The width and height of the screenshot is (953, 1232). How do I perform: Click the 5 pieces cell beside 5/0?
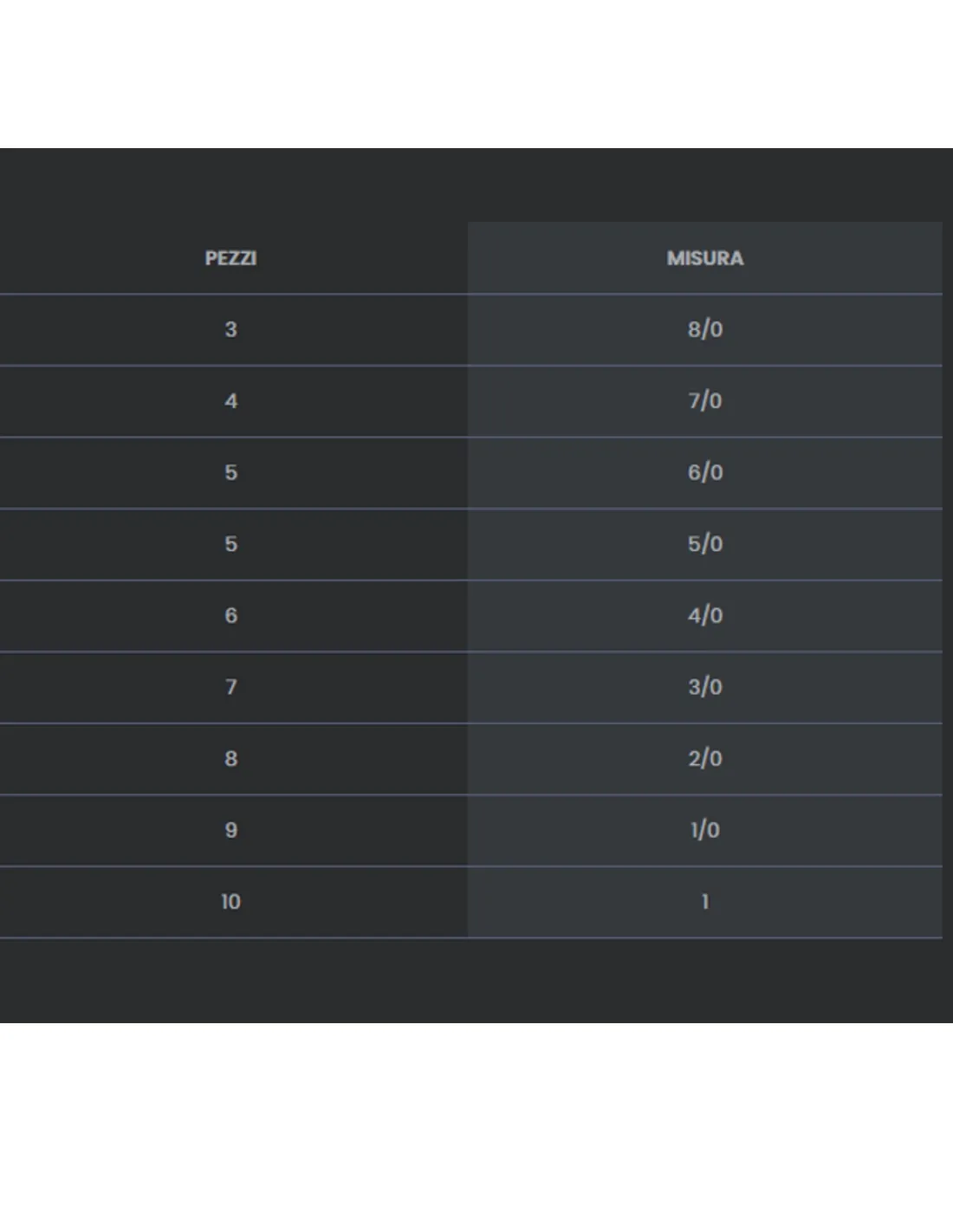(x=230, y=544)
